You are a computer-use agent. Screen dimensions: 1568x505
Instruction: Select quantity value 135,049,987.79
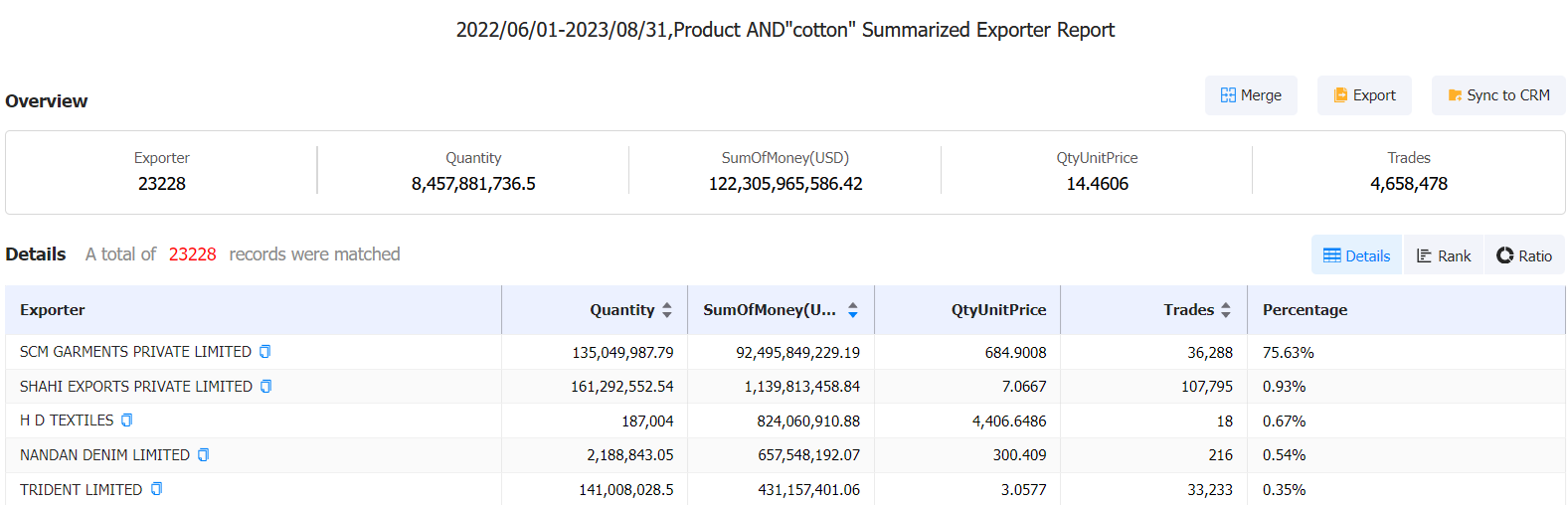(x=622, y=353)
